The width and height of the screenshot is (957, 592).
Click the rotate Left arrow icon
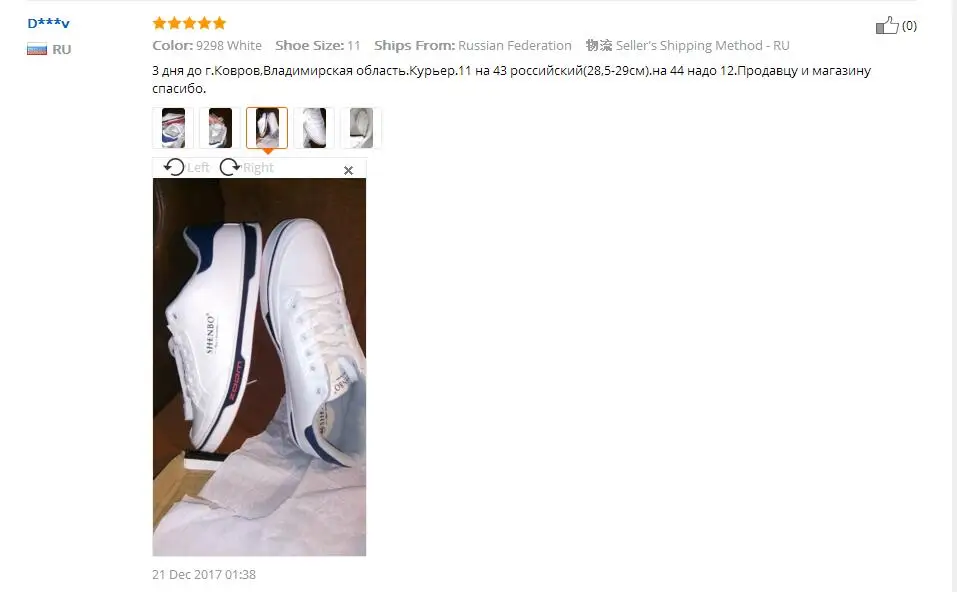(x=174, y=167)
